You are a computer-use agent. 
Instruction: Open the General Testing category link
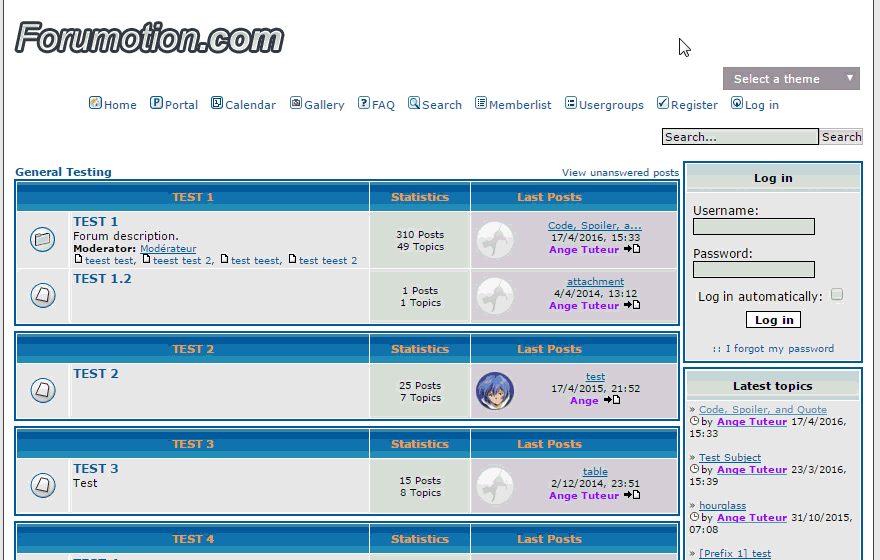pos(63,172)
